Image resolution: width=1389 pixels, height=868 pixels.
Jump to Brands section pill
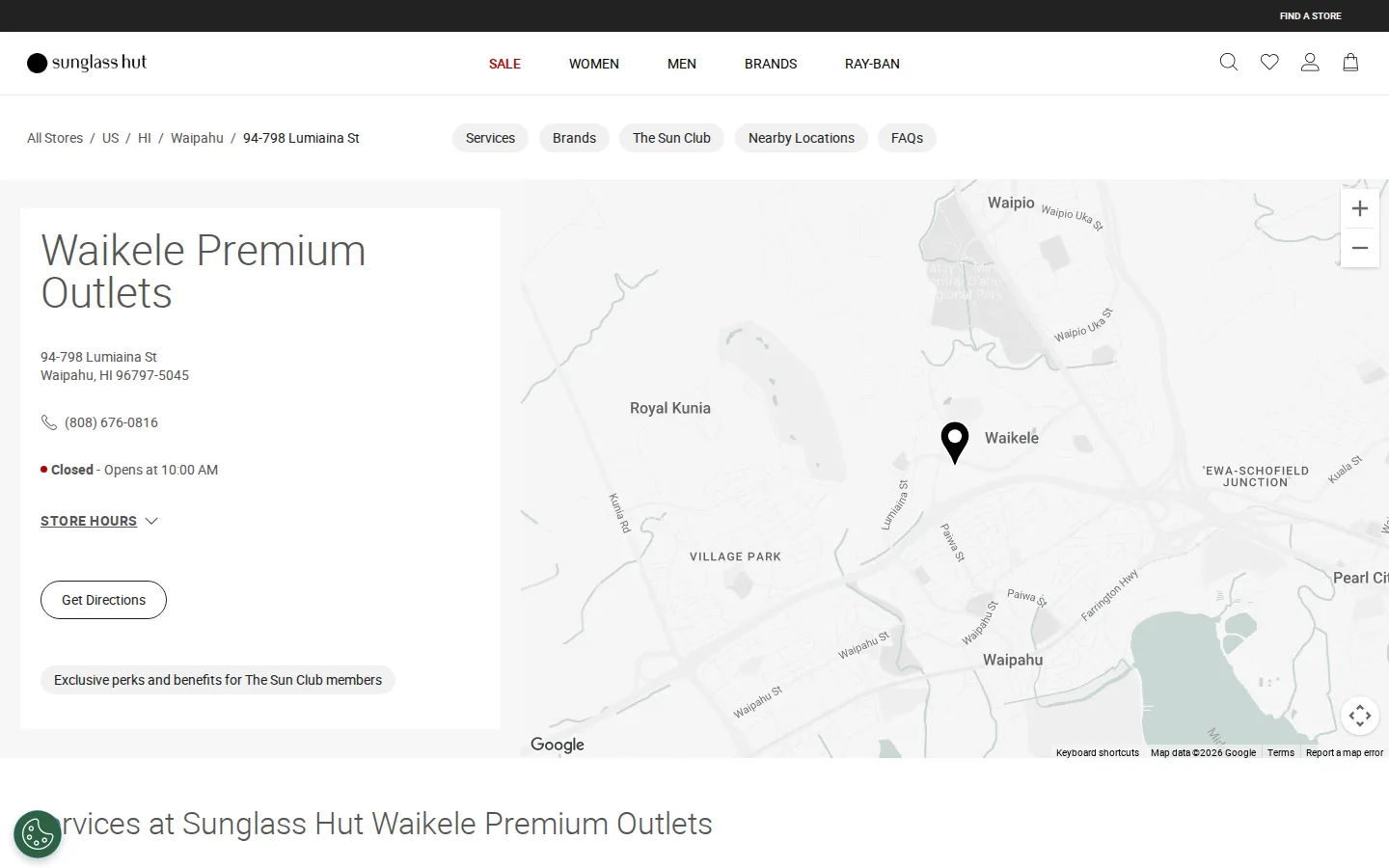[574, 138]
